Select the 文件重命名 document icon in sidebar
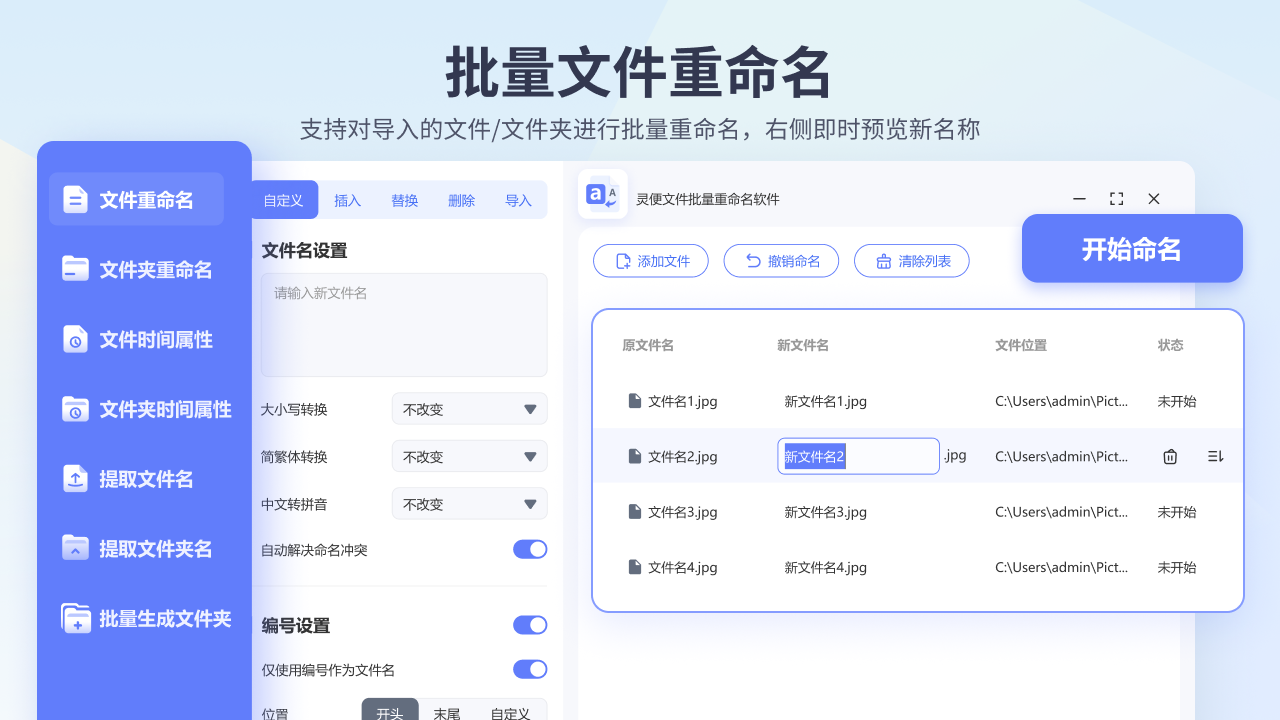 (75, 198)
